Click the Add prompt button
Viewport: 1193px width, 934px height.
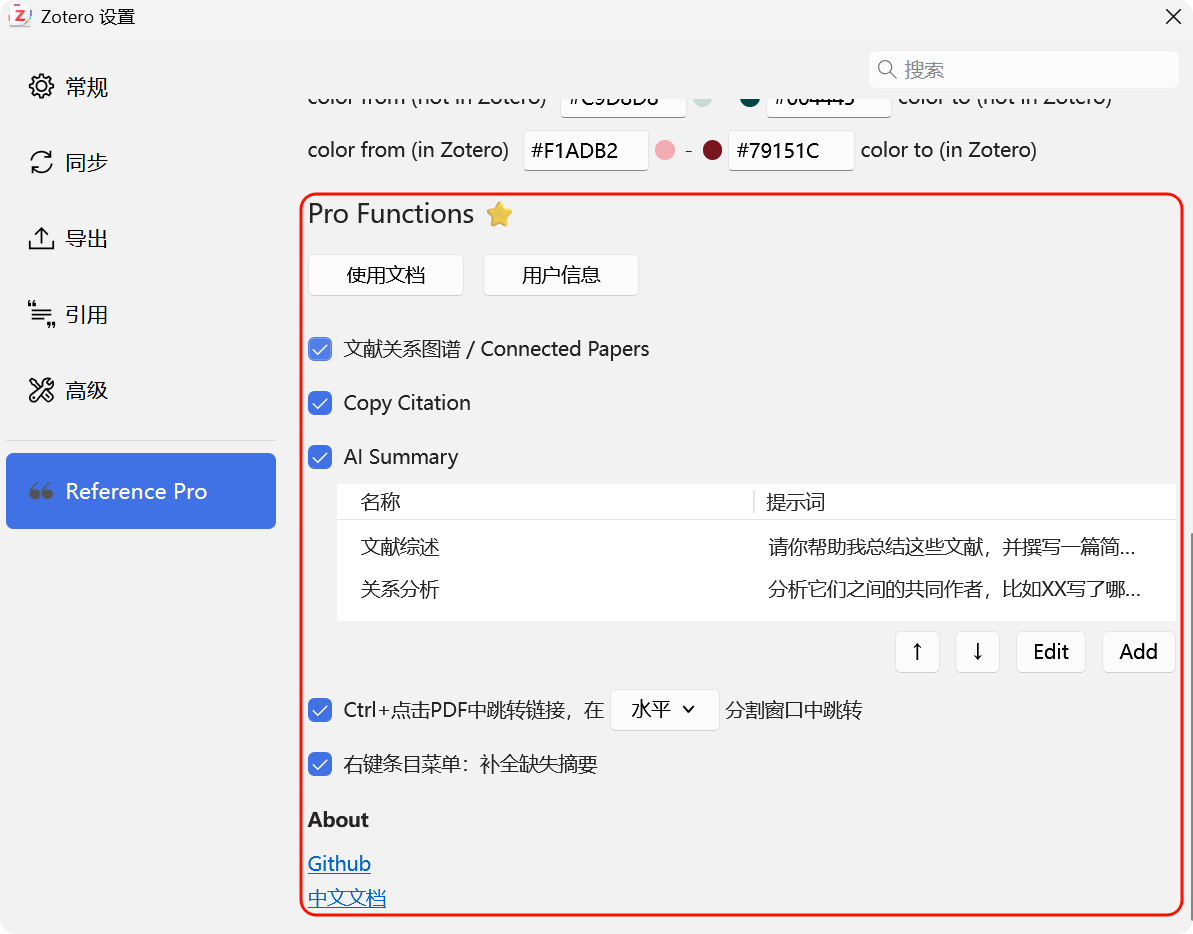[1138, 652]
